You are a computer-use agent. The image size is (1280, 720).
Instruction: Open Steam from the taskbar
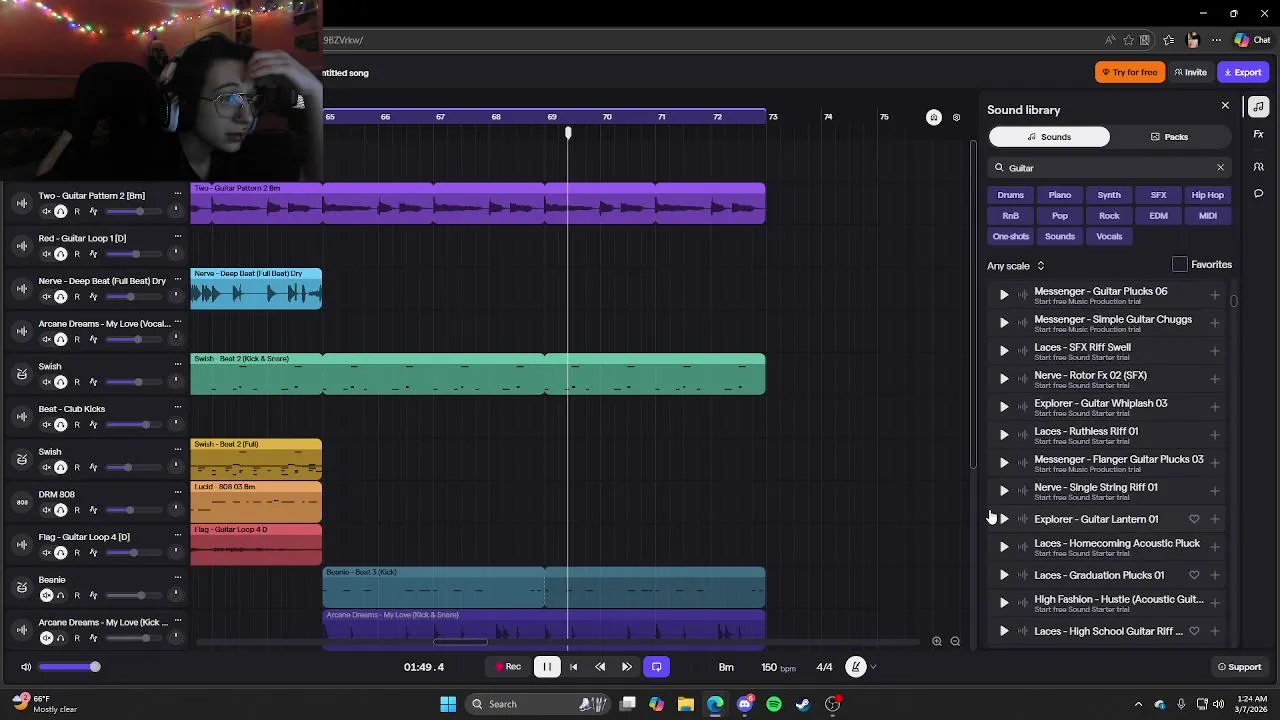803,704
